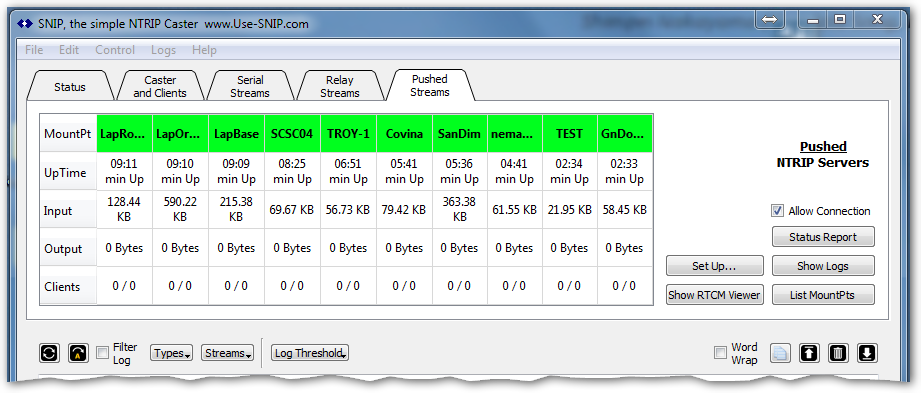
Task: Click the UpTime row label
Action: pyautogui.click(x=68, y=173)
